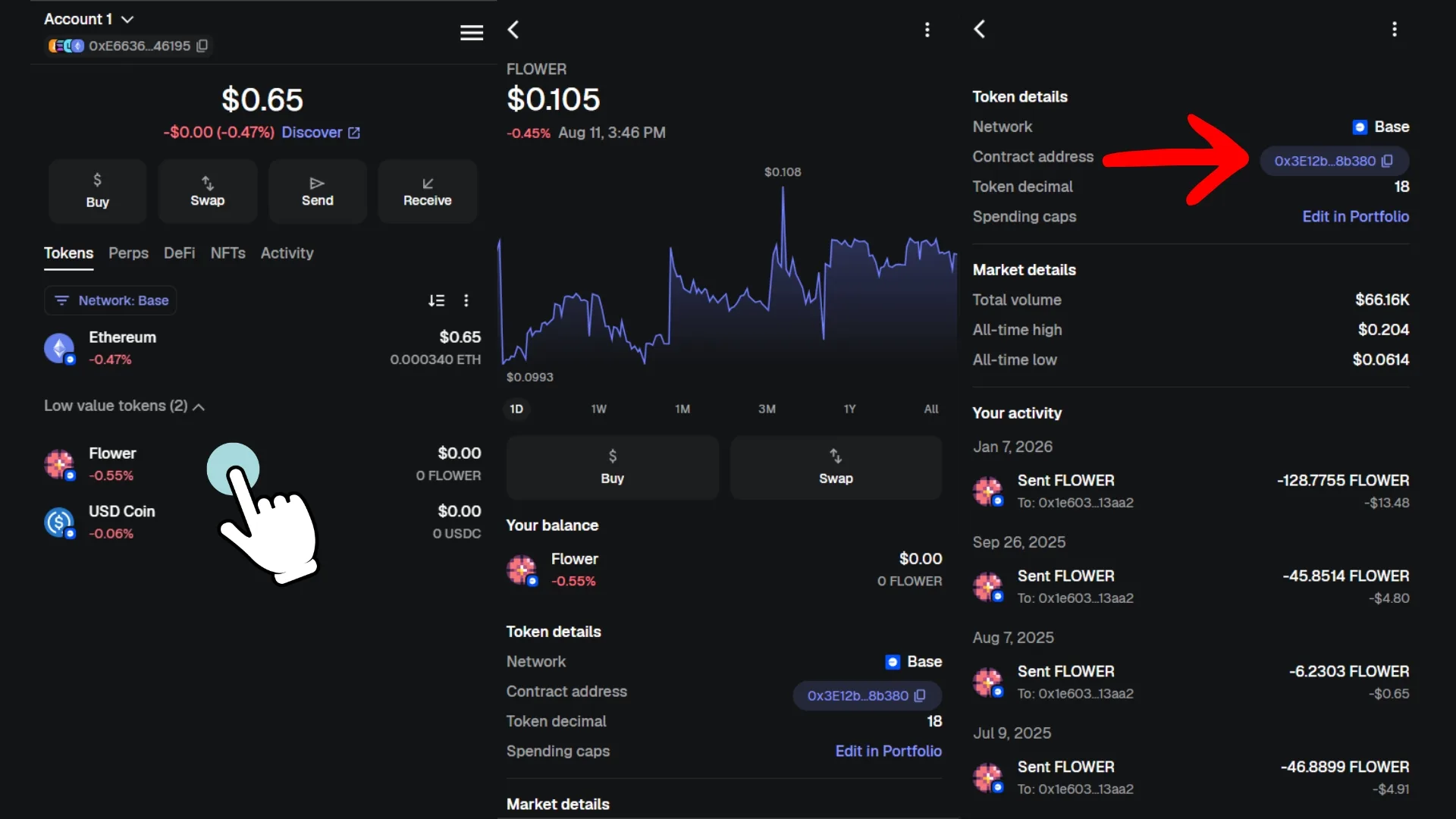
Task: Click the Receive button
Action: click(x=427, y=191)
